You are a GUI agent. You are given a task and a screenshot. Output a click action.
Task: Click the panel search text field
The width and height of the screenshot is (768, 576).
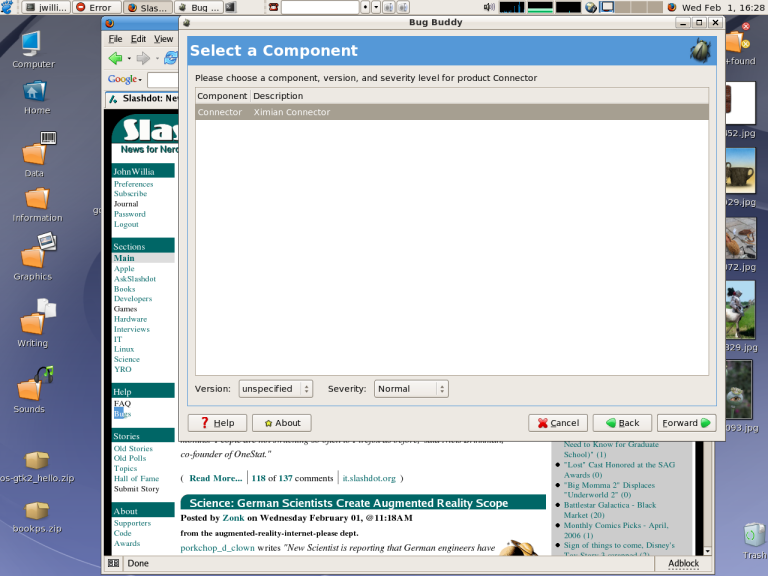pos(320,7)
